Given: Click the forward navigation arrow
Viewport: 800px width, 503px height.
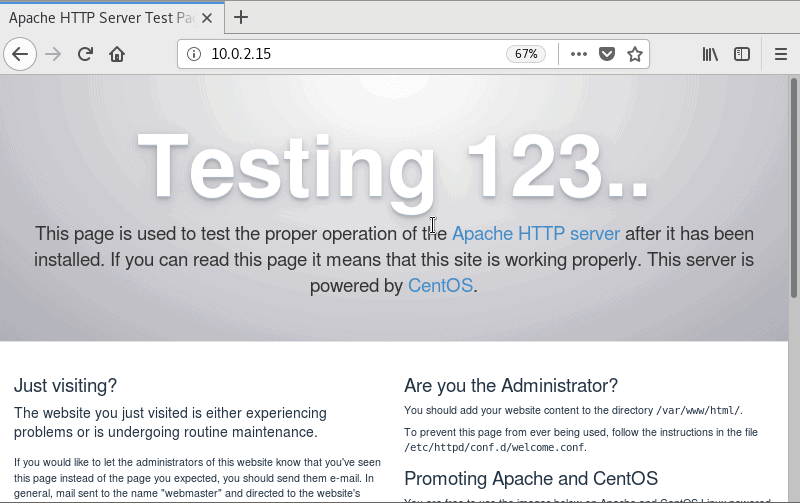Looking at the screenshot, I should coord(53,54).
